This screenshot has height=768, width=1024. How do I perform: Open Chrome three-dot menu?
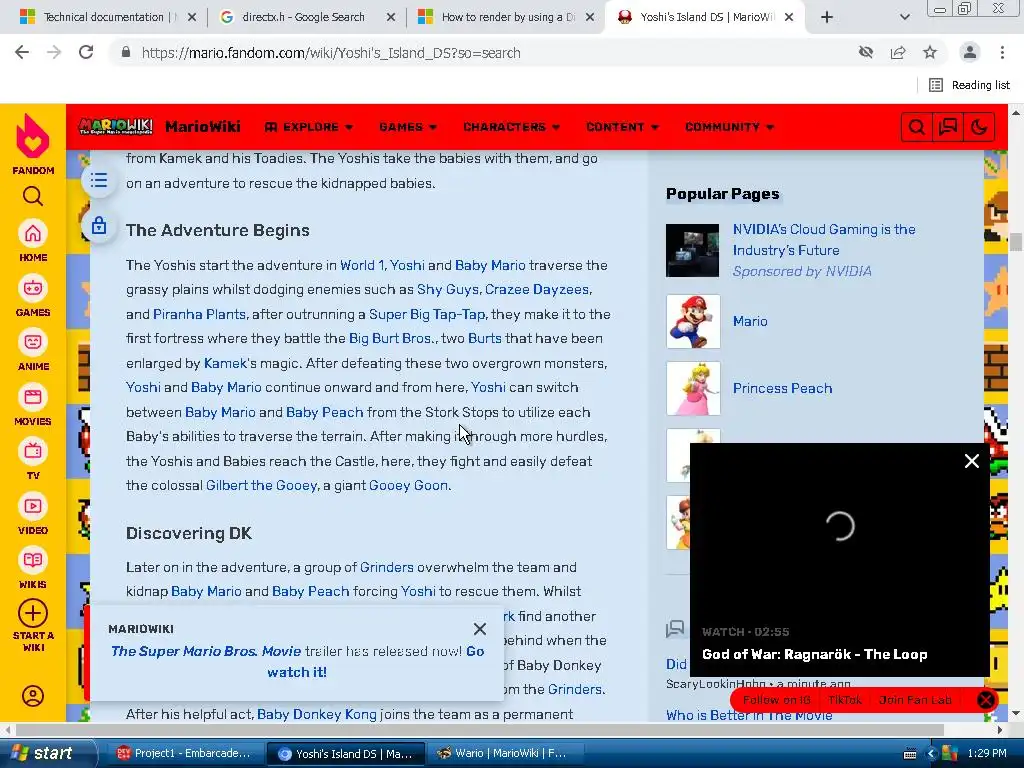1002,52
